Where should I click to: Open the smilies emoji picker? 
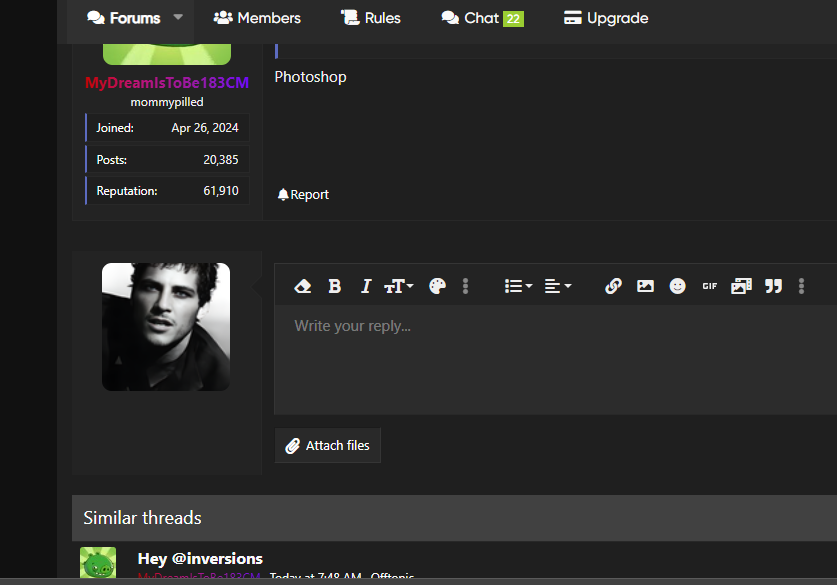tap(678, 286)
